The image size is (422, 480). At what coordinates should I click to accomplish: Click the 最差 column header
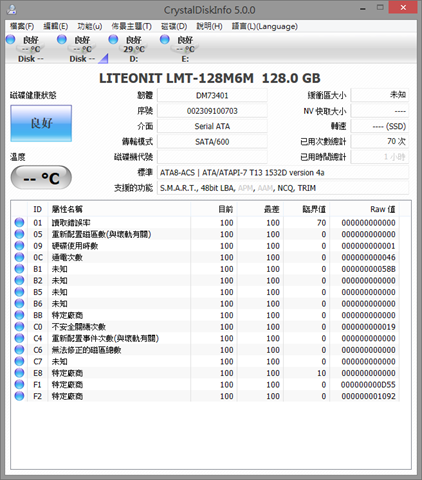coord(260,209)
